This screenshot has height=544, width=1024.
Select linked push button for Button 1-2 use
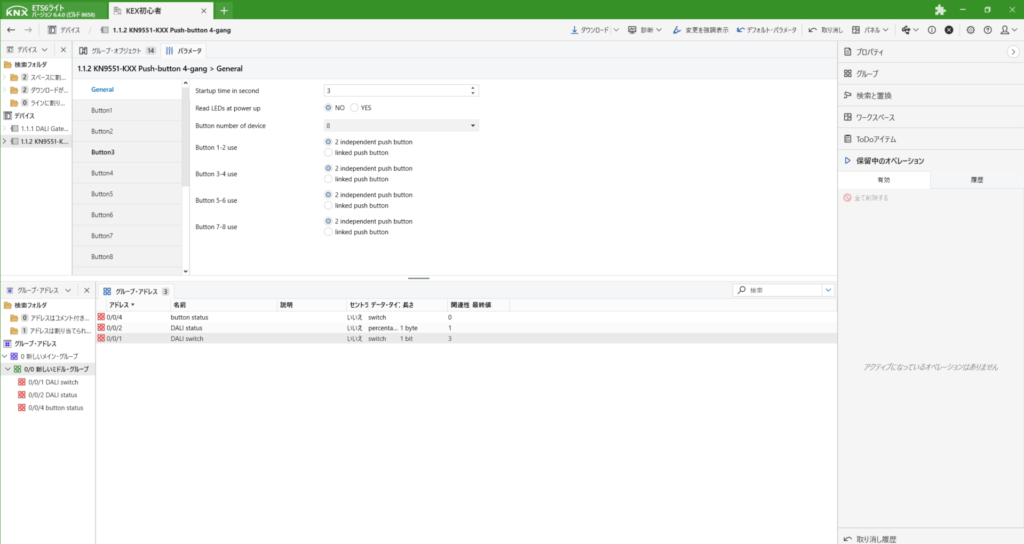(x=329, y=152)
